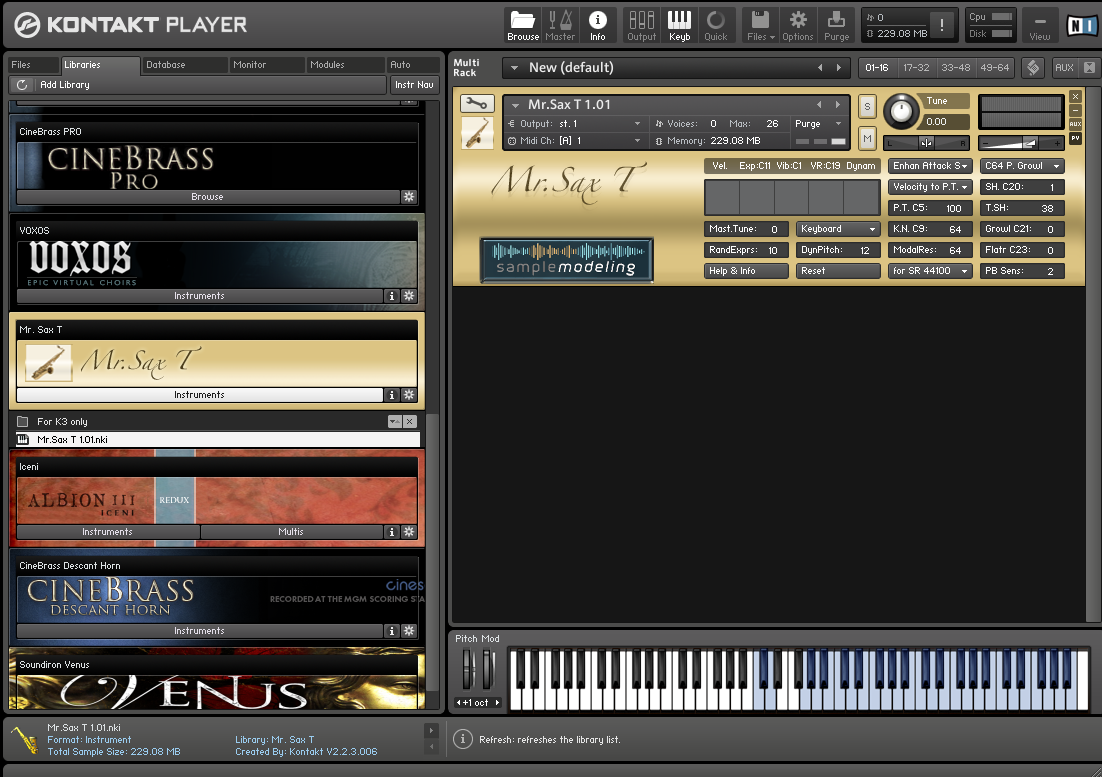Switch rack to page 33-48
This screenshot has width=1102, height=777.
coord(955,67)
